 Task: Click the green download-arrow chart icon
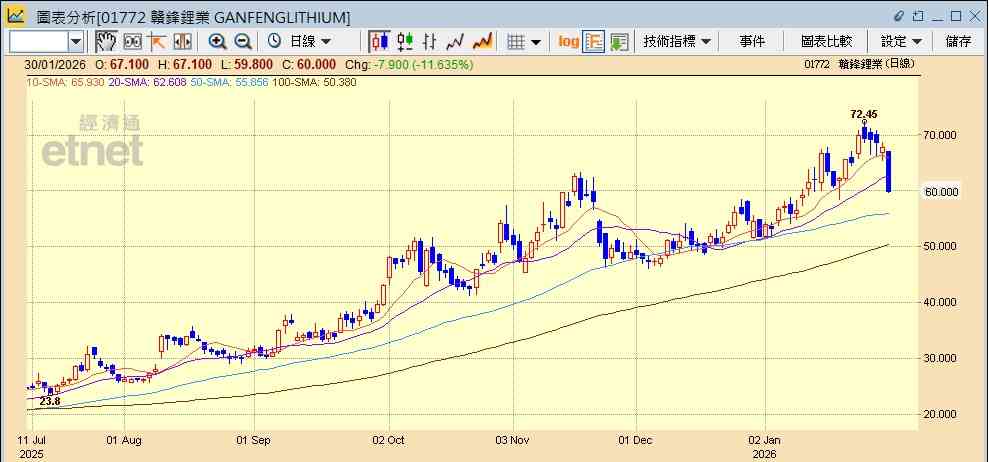[x=619, y=42]
